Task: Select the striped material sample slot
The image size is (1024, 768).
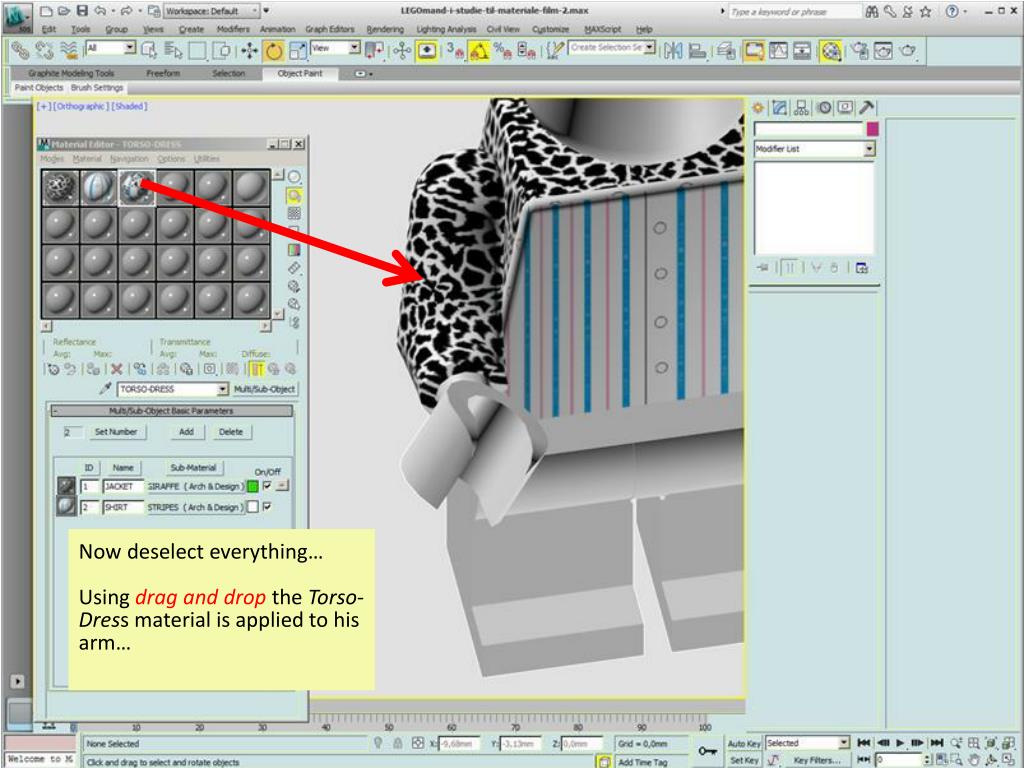Action: [x=98, y=188]
